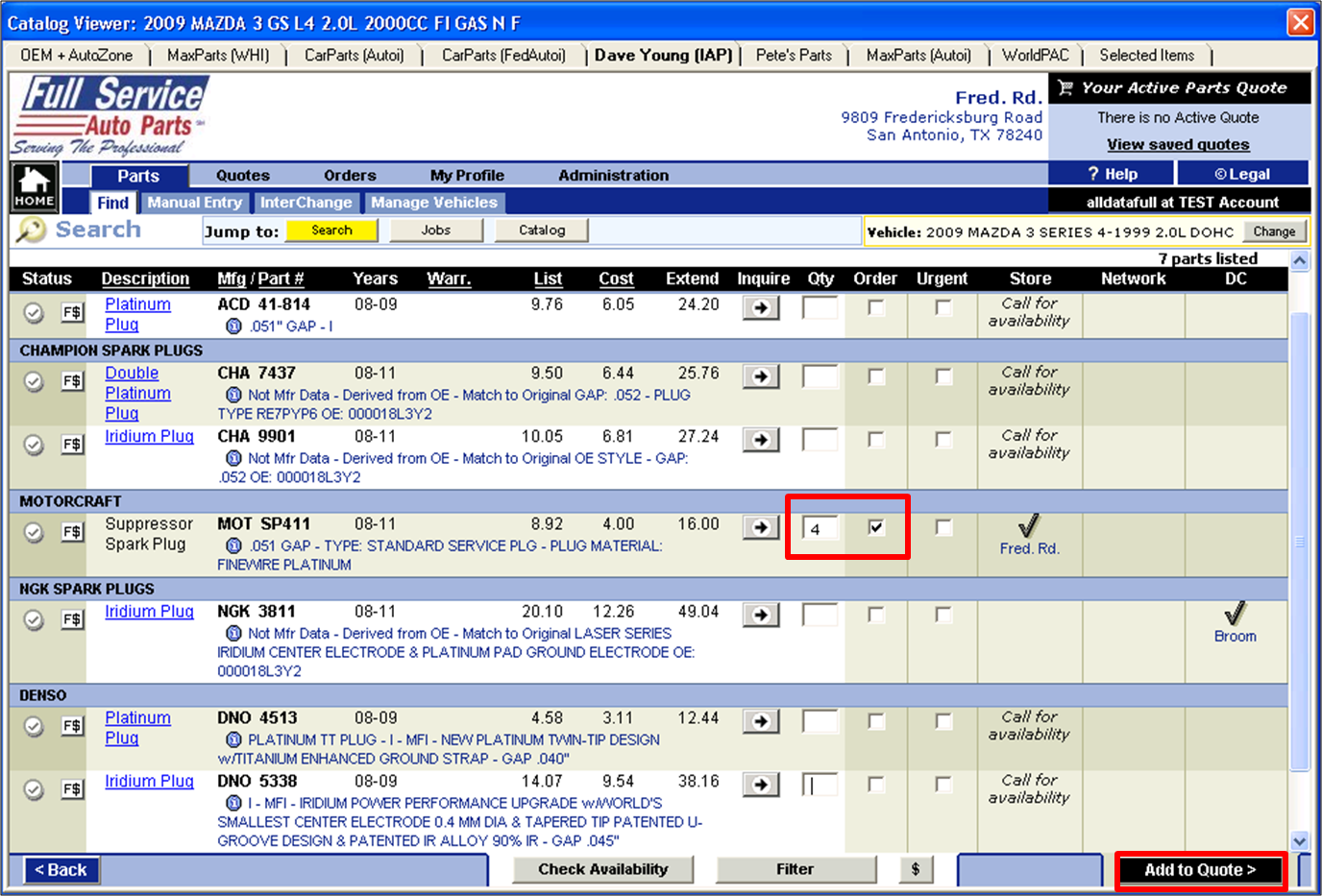Click Add to Quote button

tap(1200, 870)
